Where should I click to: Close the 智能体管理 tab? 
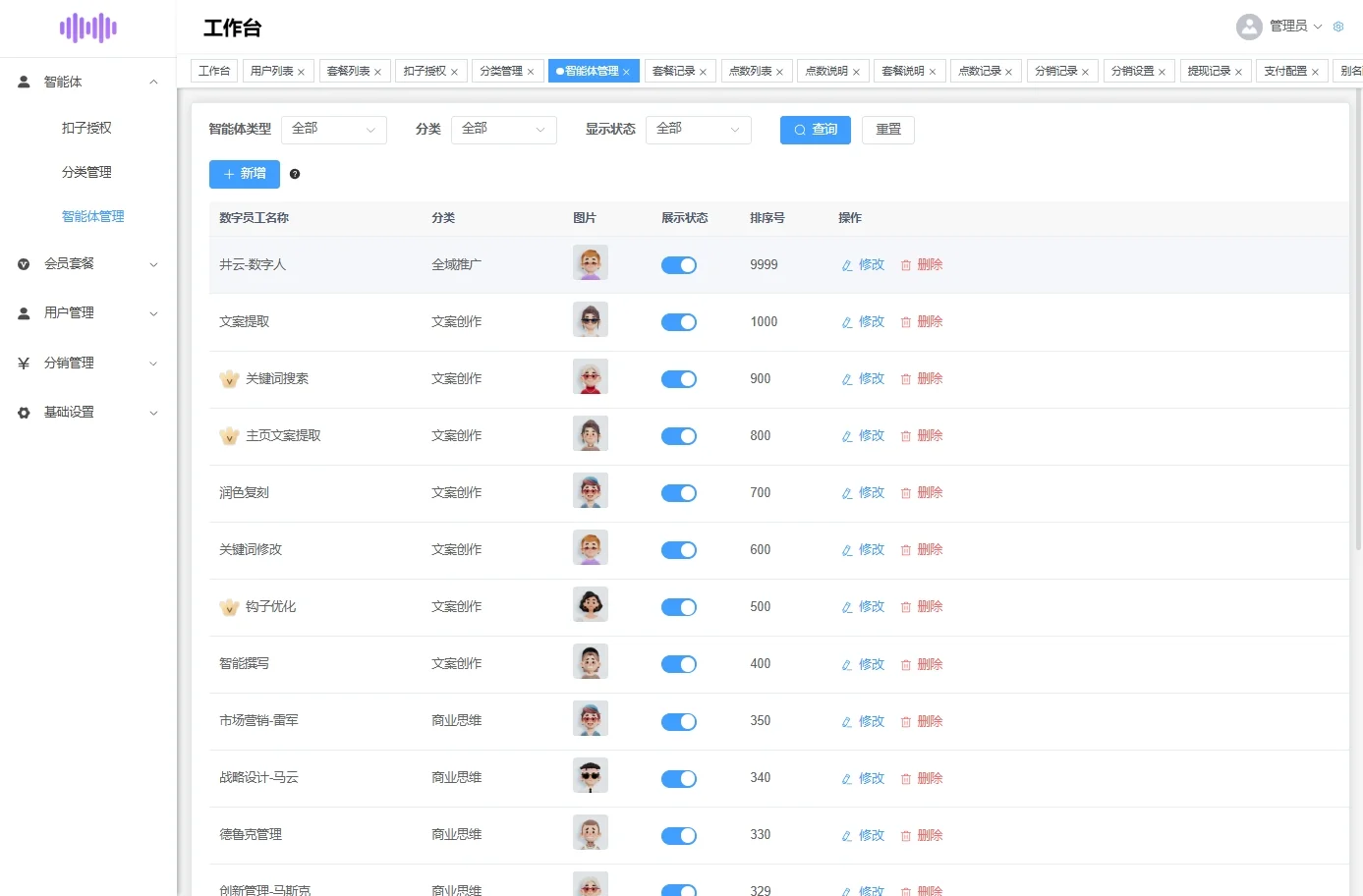pos(626,72)
